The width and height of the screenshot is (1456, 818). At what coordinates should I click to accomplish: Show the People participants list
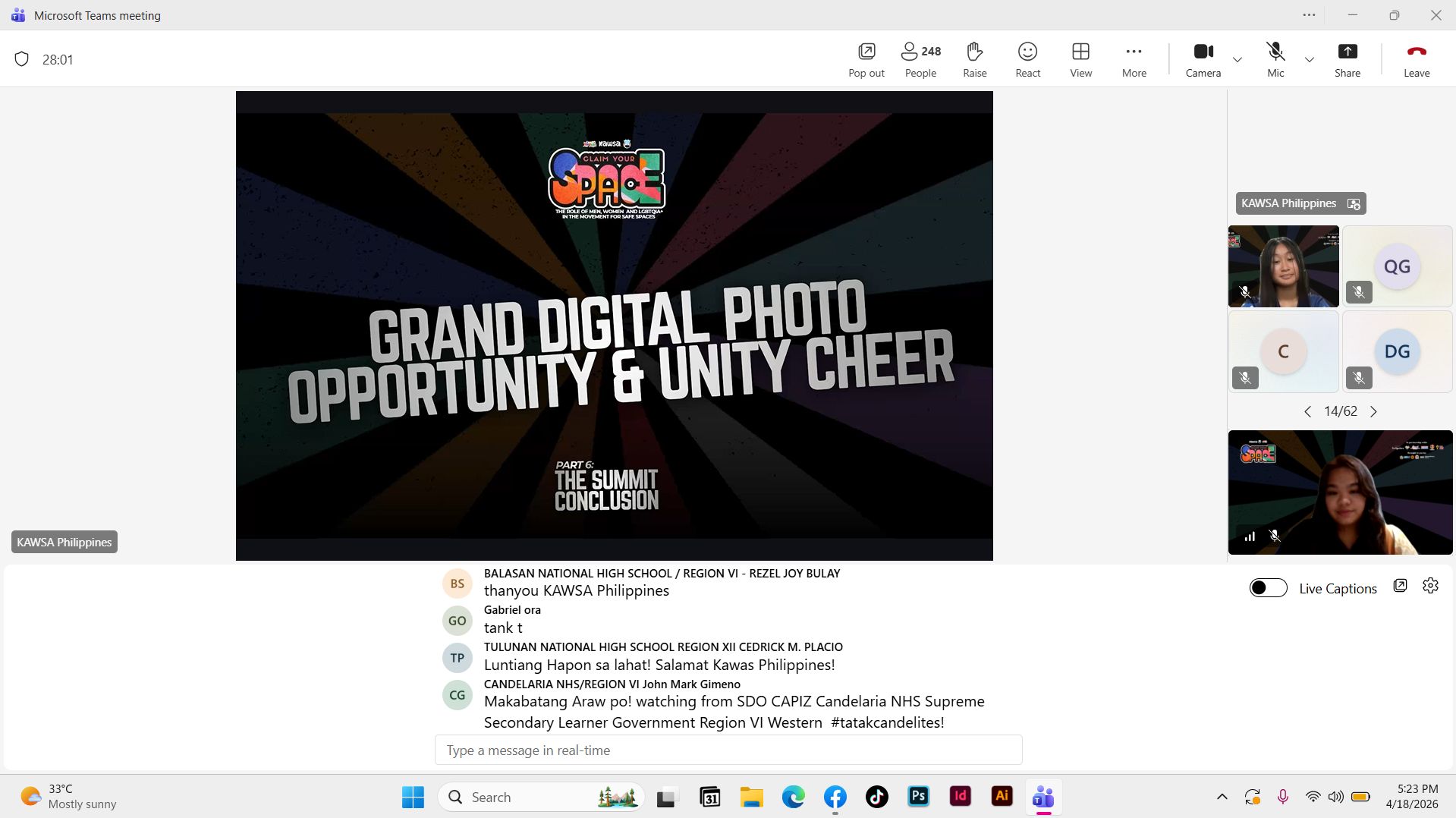pyautogui.click(x=921, y=59)
